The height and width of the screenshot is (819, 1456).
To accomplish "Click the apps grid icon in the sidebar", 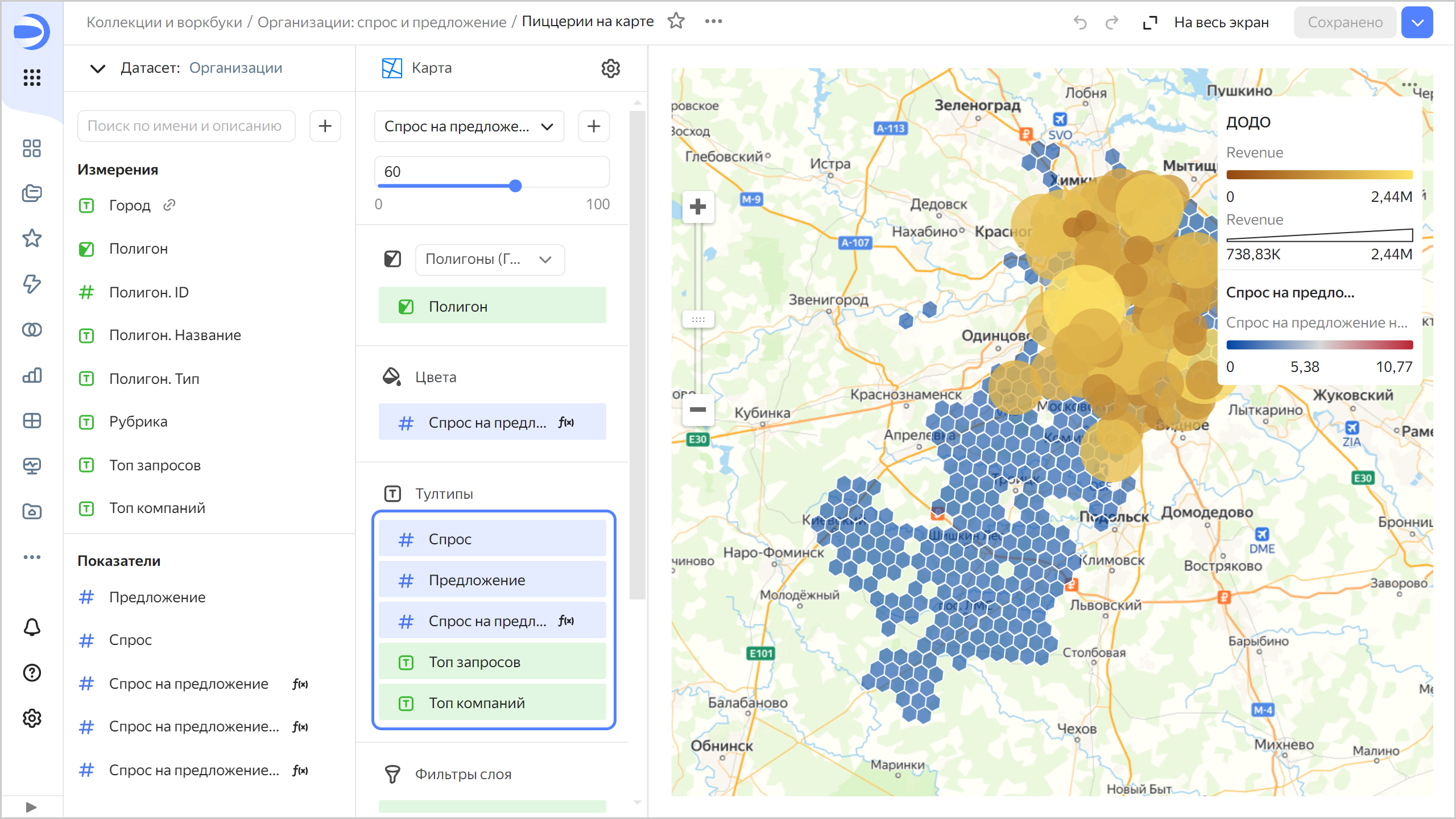I will coord(32,78).
